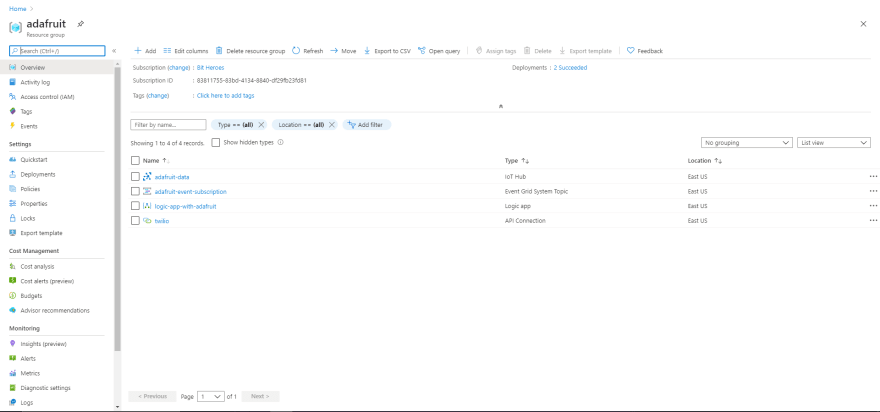Refresh the resource list

(x=308, y=51)
